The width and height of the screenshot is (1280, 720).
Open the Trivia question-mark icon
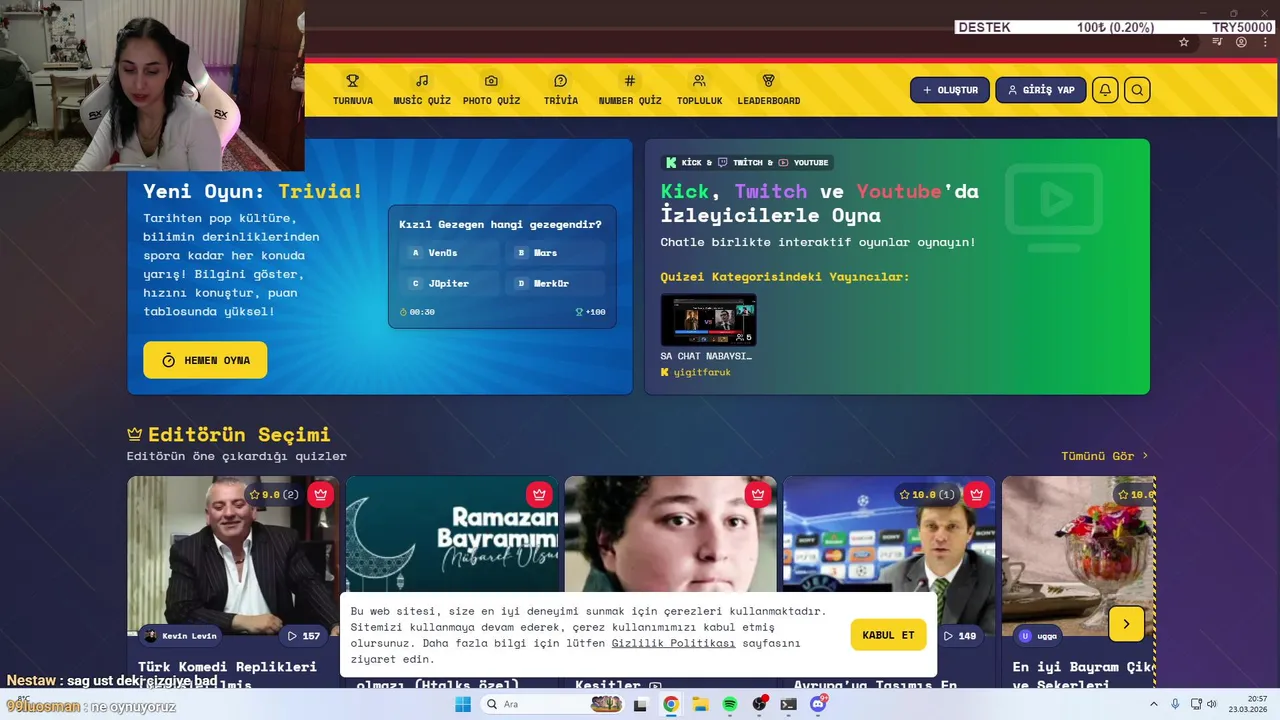pyautogui.click(x=561, y=81)
